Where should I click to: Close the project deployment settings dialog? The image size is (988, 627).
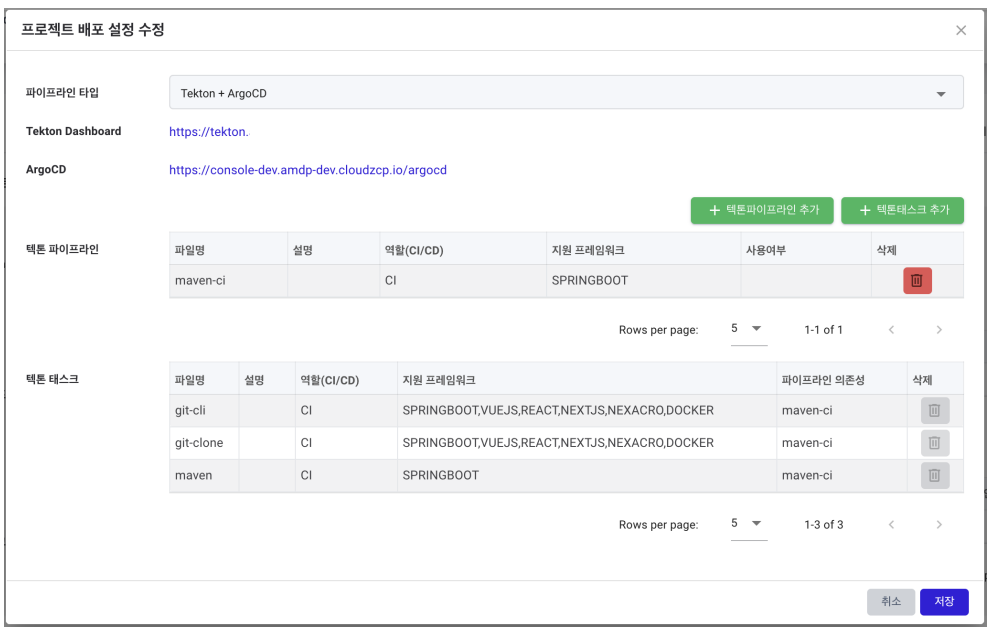960,30
